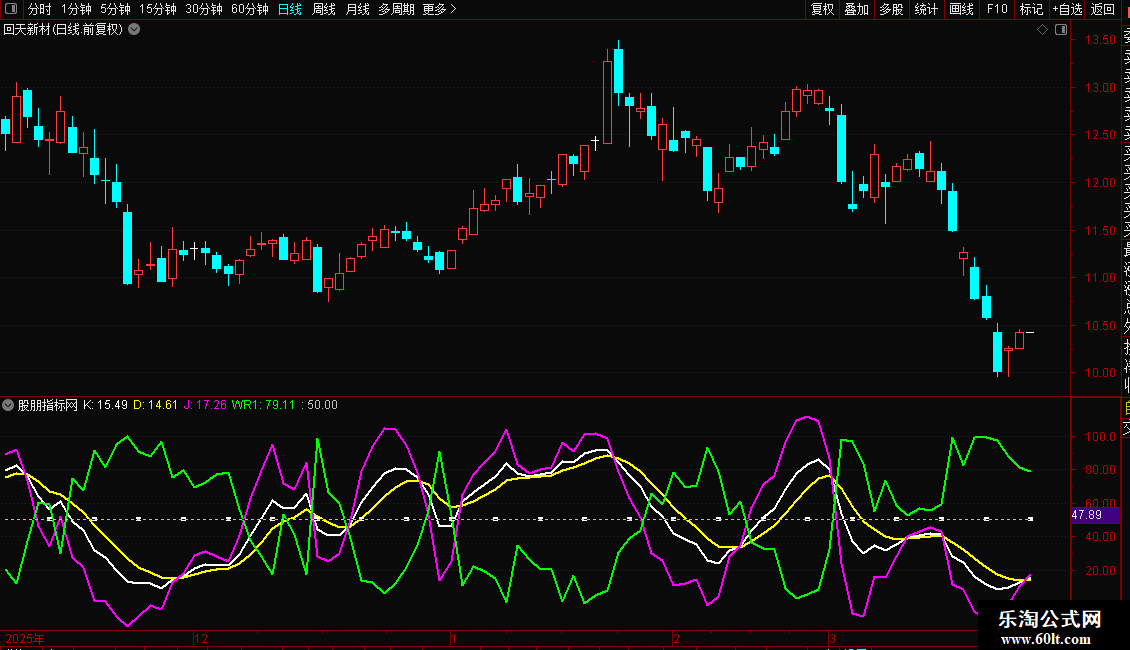Image resolution: width=1130 pixels, height=650 pixels.
Task: Click the WR1: 79.11 value
Action: tap(263, 405)
